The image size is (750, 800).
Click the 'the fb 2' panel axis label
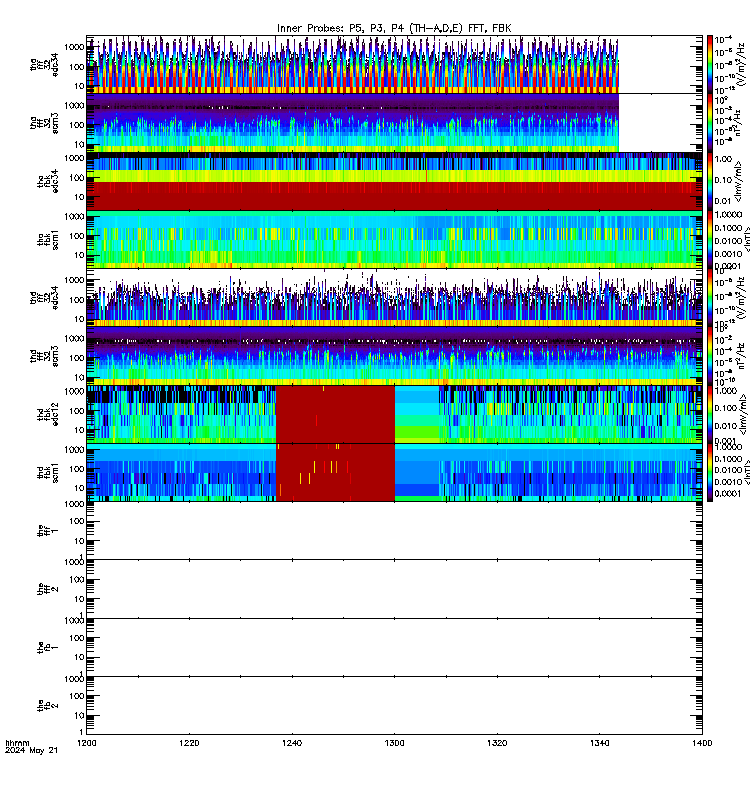(x=47, y=706)
